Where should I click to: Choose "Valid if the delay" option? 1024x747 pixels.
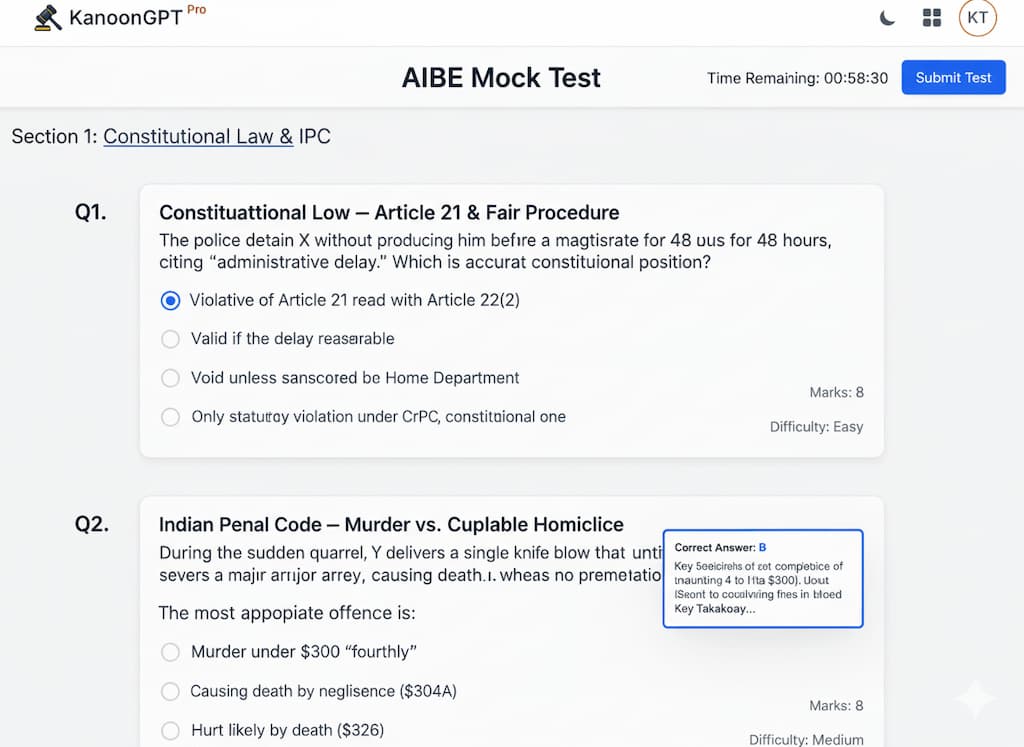171,339
